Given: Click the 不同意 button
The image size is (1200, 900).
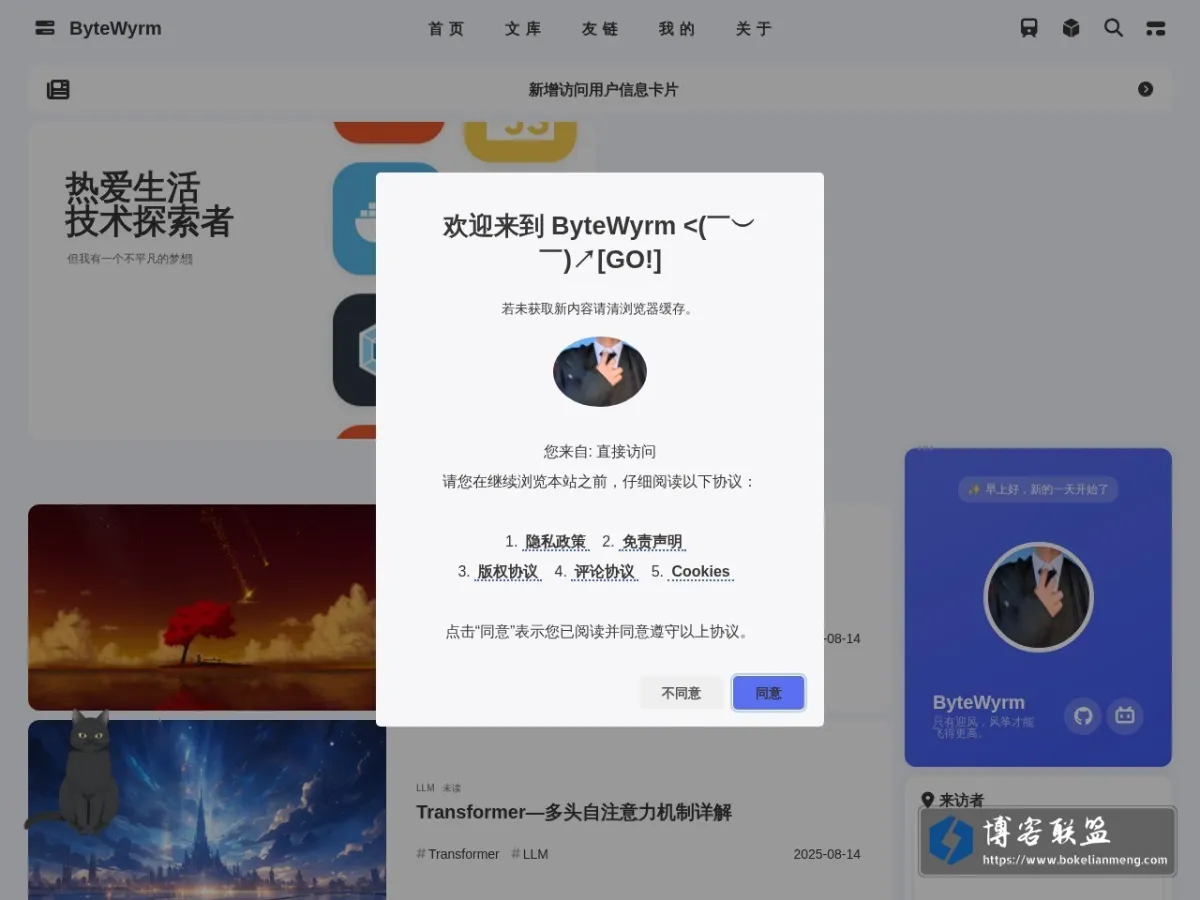Looking at the screenshot, I should 681,693.
